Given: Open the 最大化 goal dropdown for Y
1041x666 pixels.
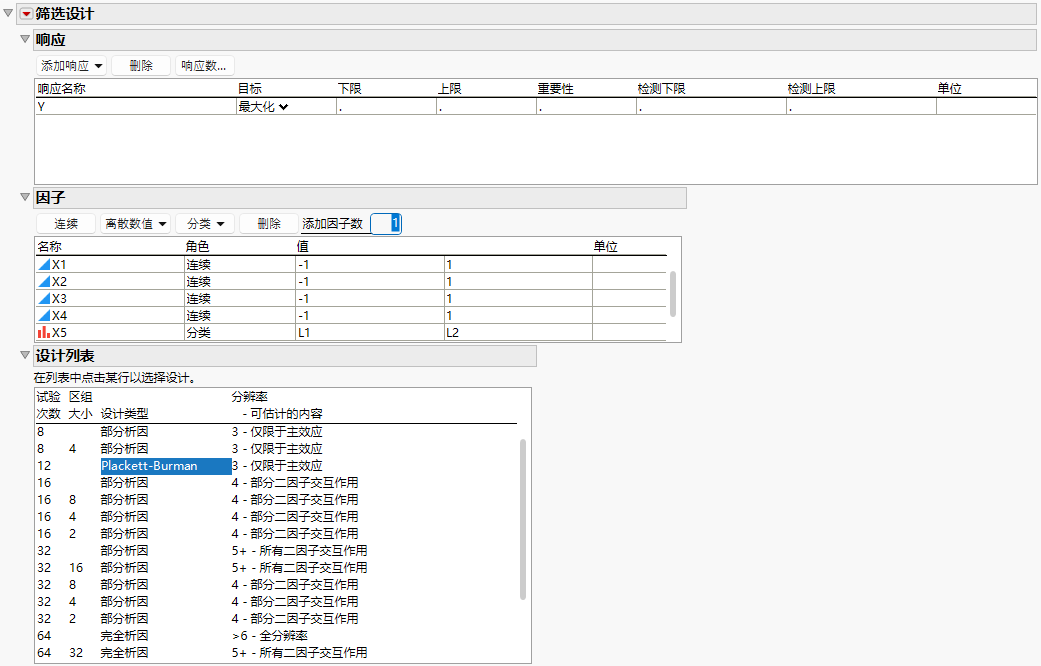Looking at the screenshot, I should coord(263,107).
